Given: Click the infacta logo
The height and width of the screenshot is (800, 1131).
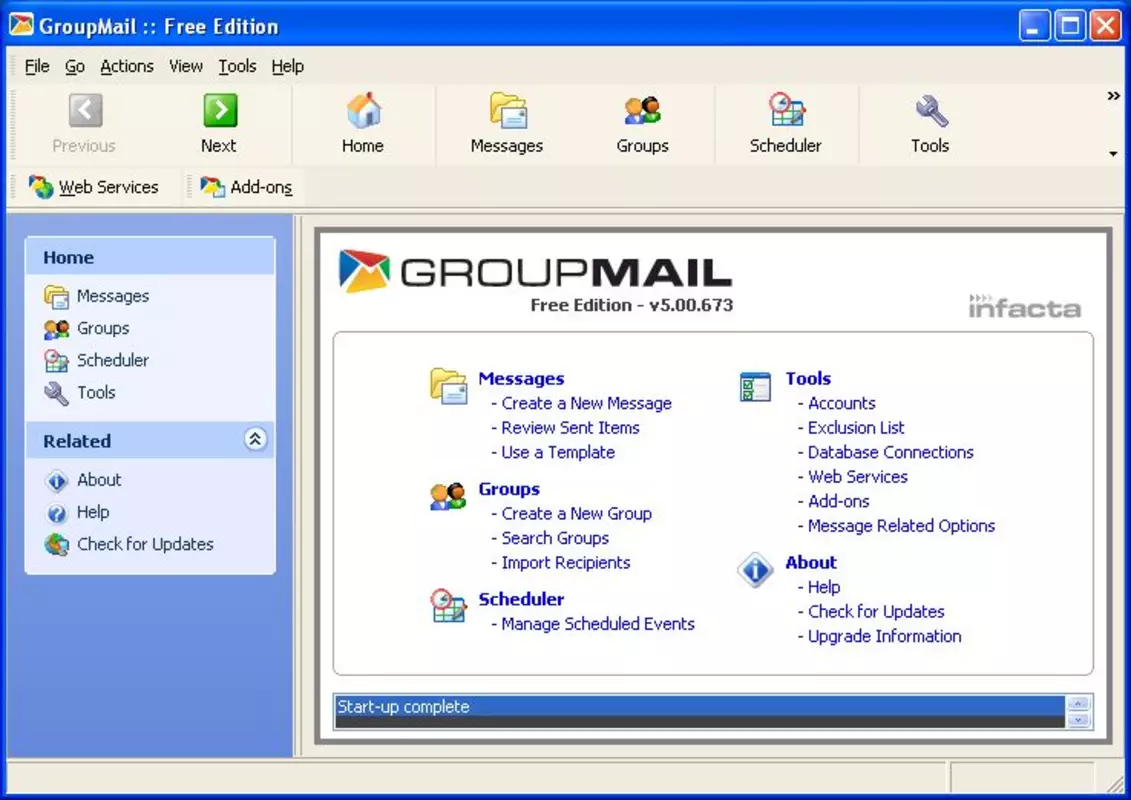Looking at the screenshot, I should 1024,307.
